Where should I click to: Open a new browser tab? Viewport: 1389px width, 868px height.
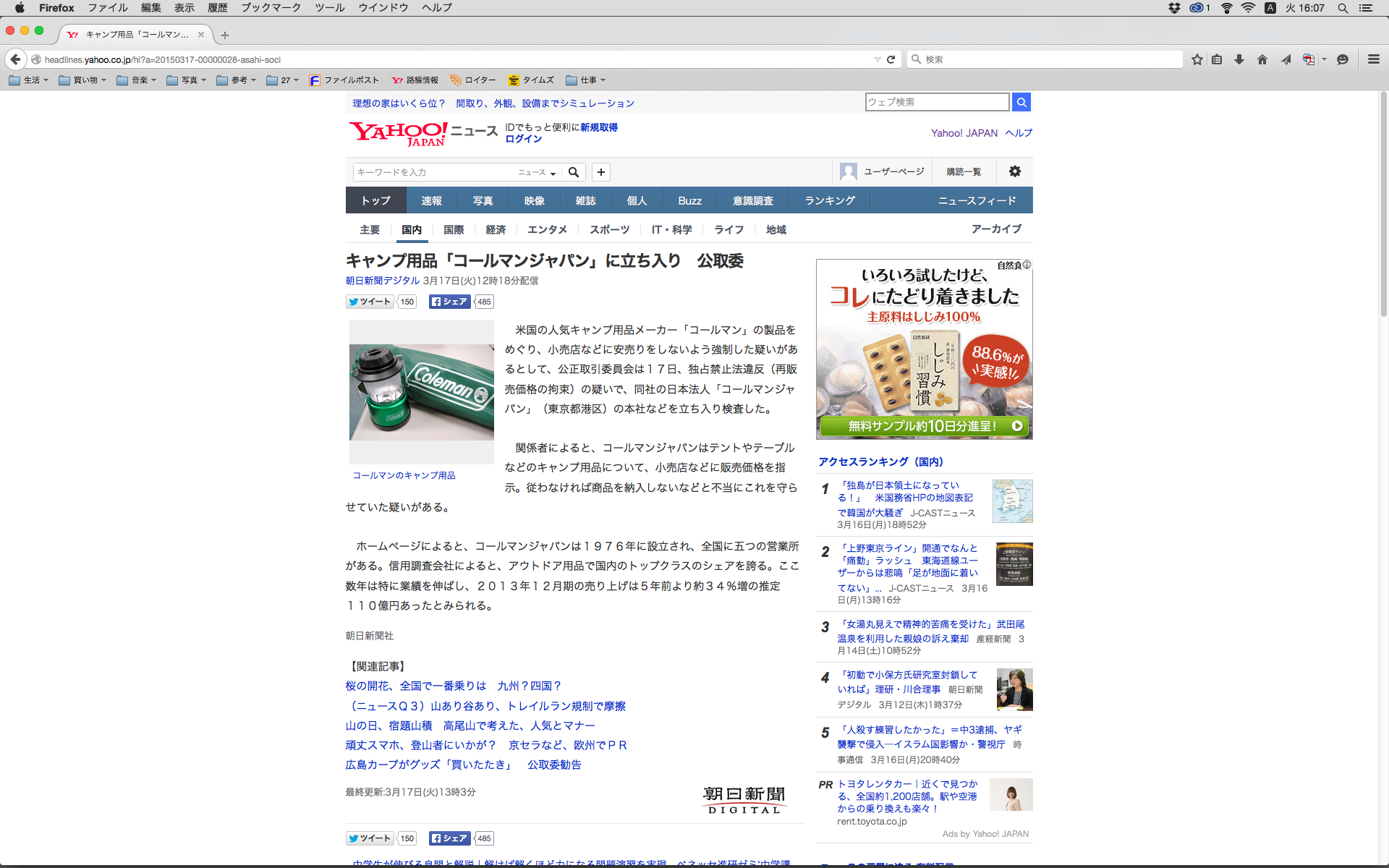[x=225, y=35]
